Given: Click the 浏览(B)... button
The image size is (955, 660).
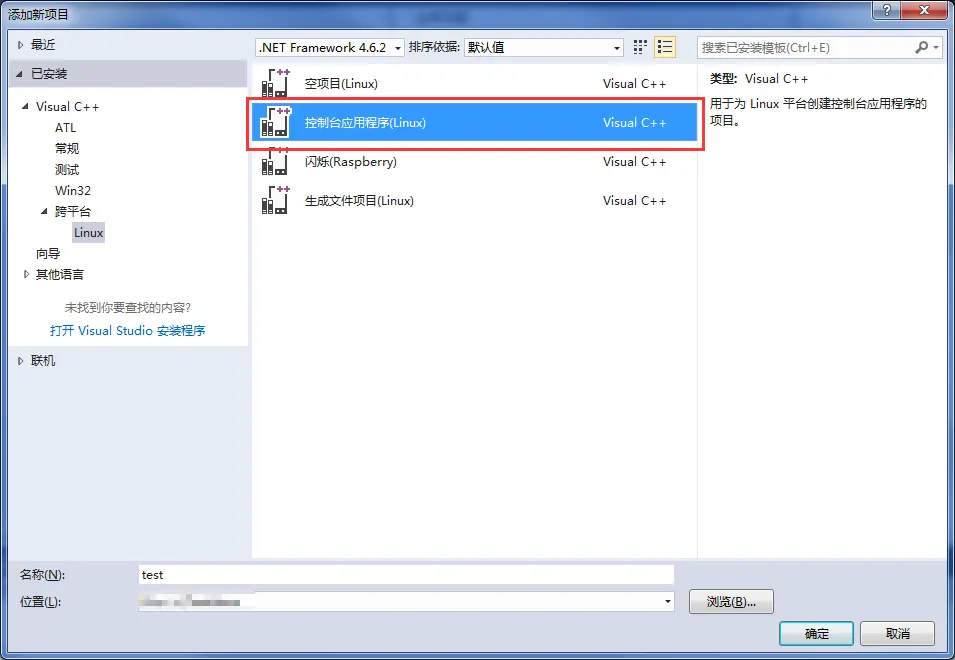Looking at the screenshot, I should 731,602.
